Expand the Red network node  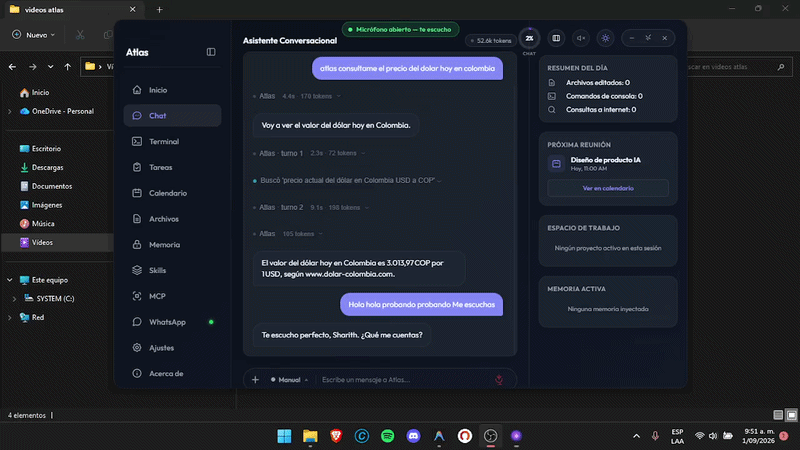point(10,317)
